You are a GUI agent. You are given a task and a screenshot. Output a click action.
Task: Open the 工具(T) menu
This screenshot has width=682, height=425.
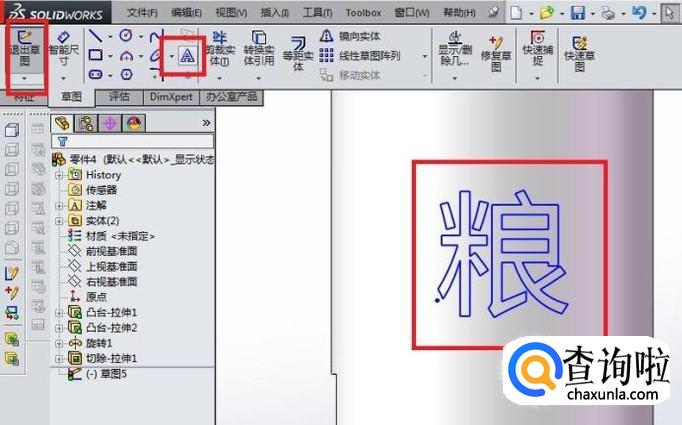(317, 13)
